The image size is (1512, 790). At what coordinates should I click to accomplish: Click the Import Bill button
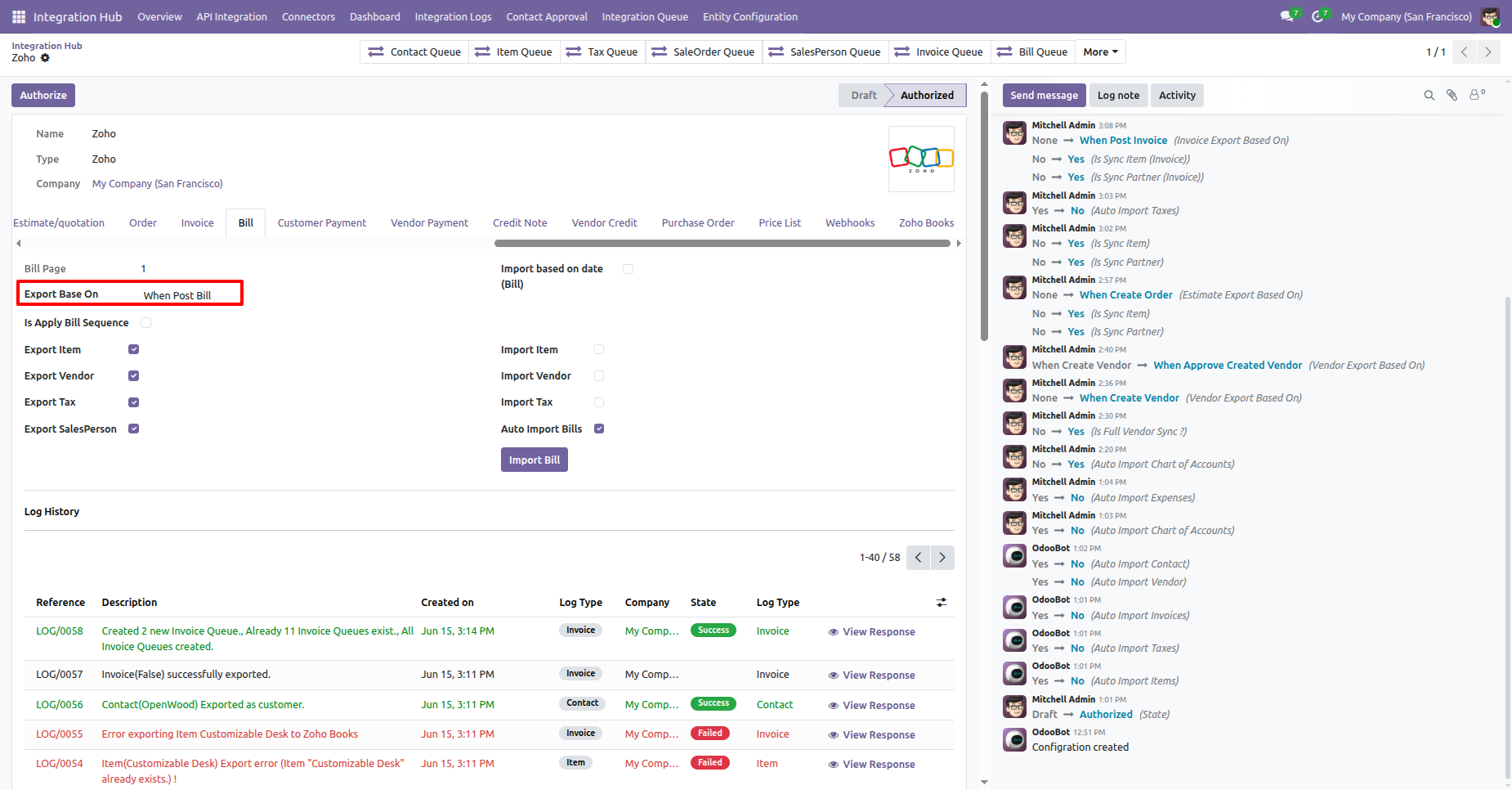(535, 460)
